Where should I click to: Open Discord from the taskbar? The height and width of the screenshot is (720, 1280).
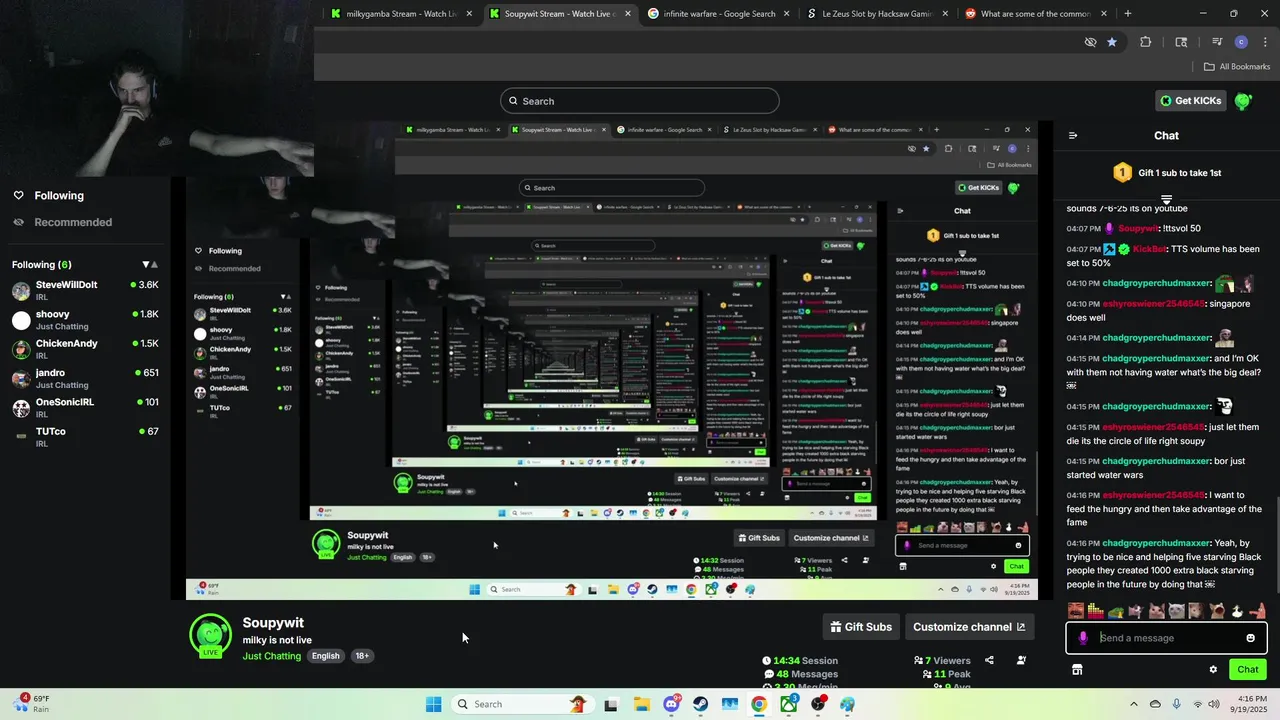pos(671,704)
